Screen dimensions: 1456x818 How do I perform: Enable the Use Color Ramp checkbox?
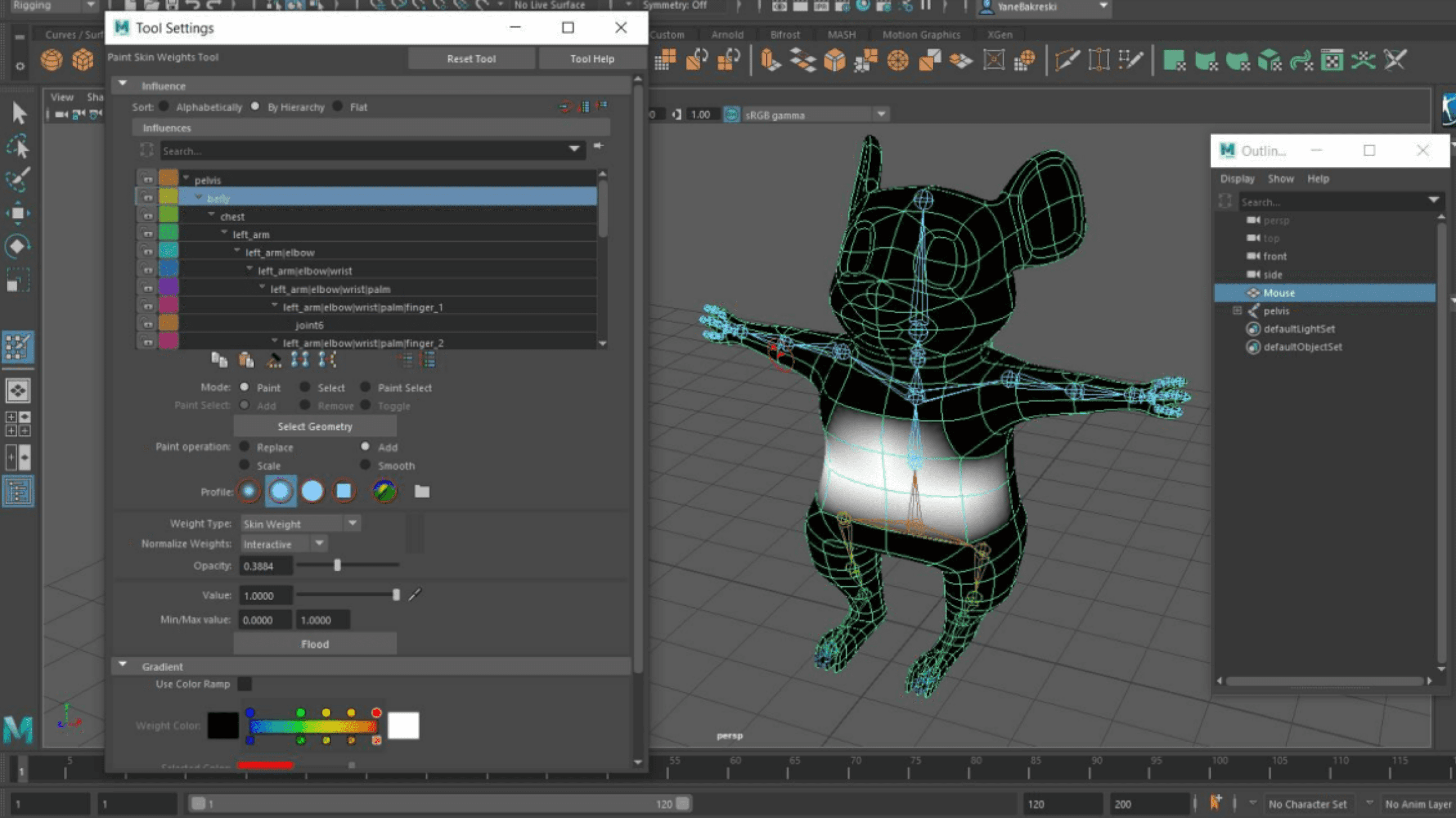[244, 684]
